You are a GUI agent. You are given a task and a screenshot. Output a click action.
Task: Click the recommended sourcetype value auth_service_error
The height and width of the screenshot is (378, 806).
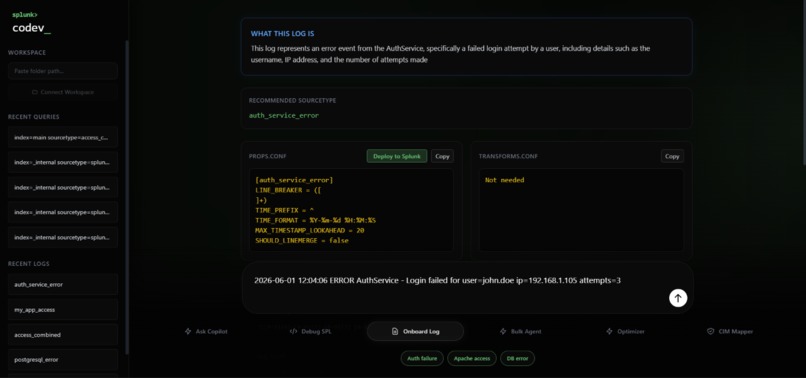pos(284,116)
